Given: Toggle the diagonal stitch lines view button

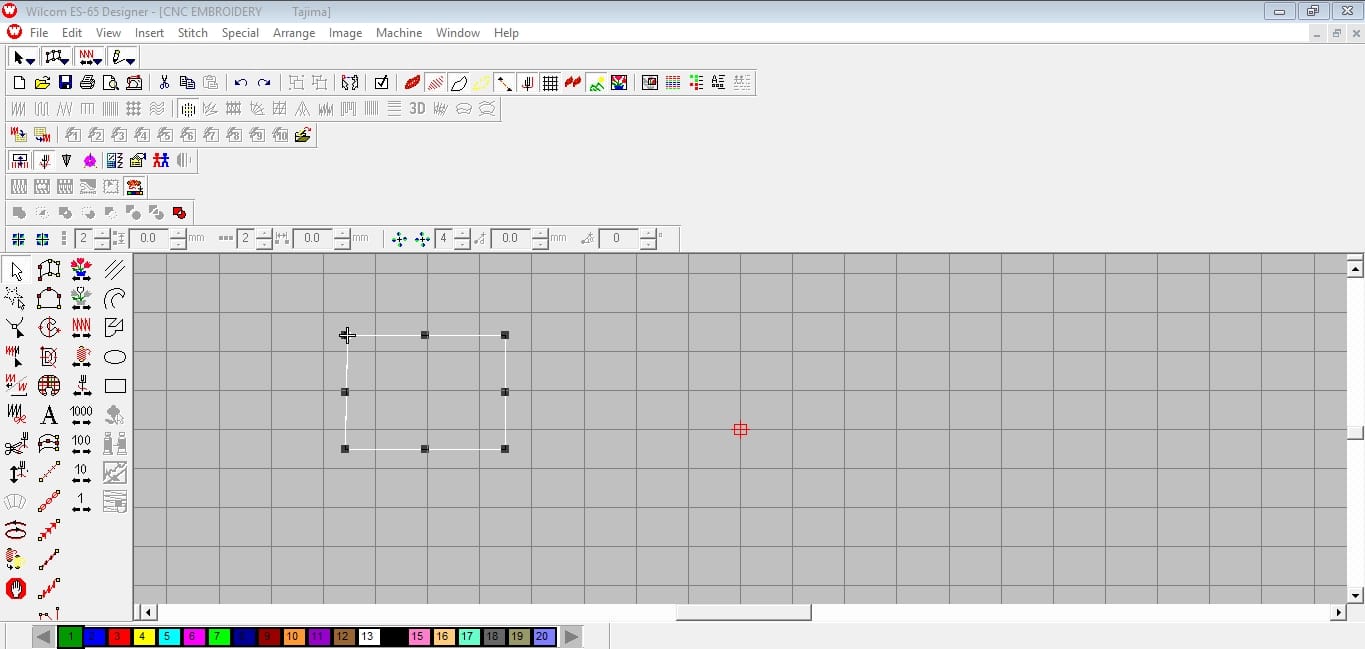Looking at the screenshot, I should [435, 83].
